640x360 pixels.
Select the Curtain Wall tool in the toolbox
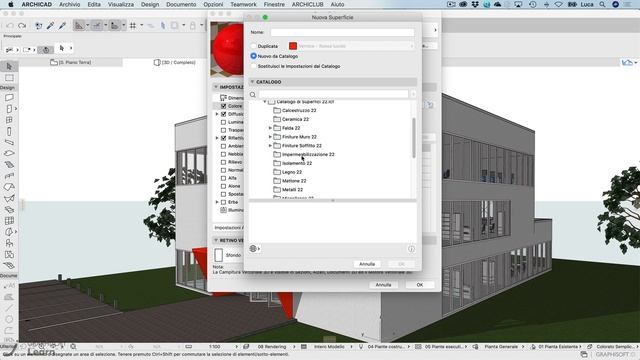pos(9,221)
